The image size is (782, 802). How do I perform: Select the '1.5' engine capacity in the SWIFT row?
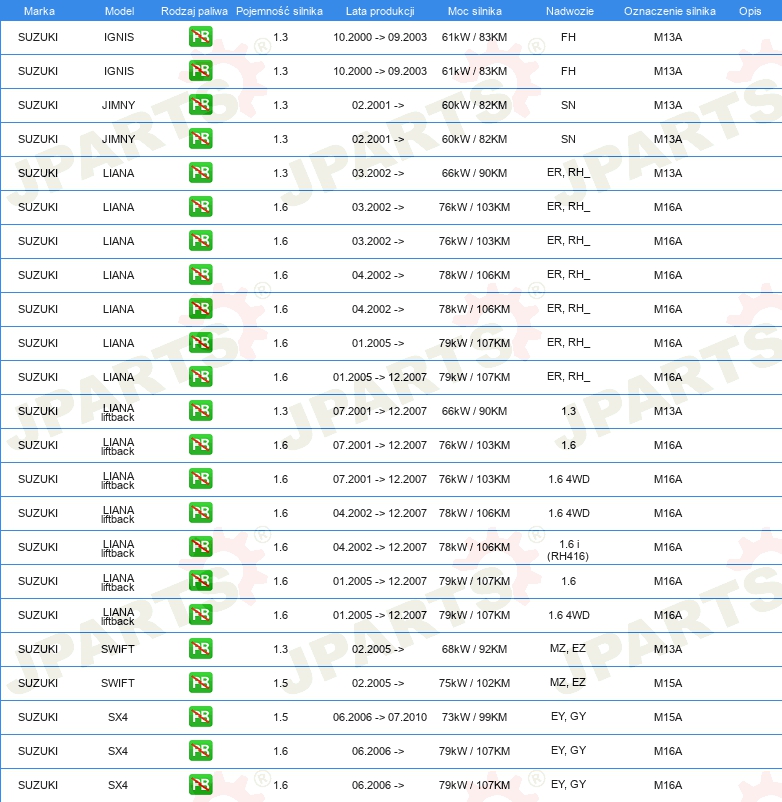(281, 683)
